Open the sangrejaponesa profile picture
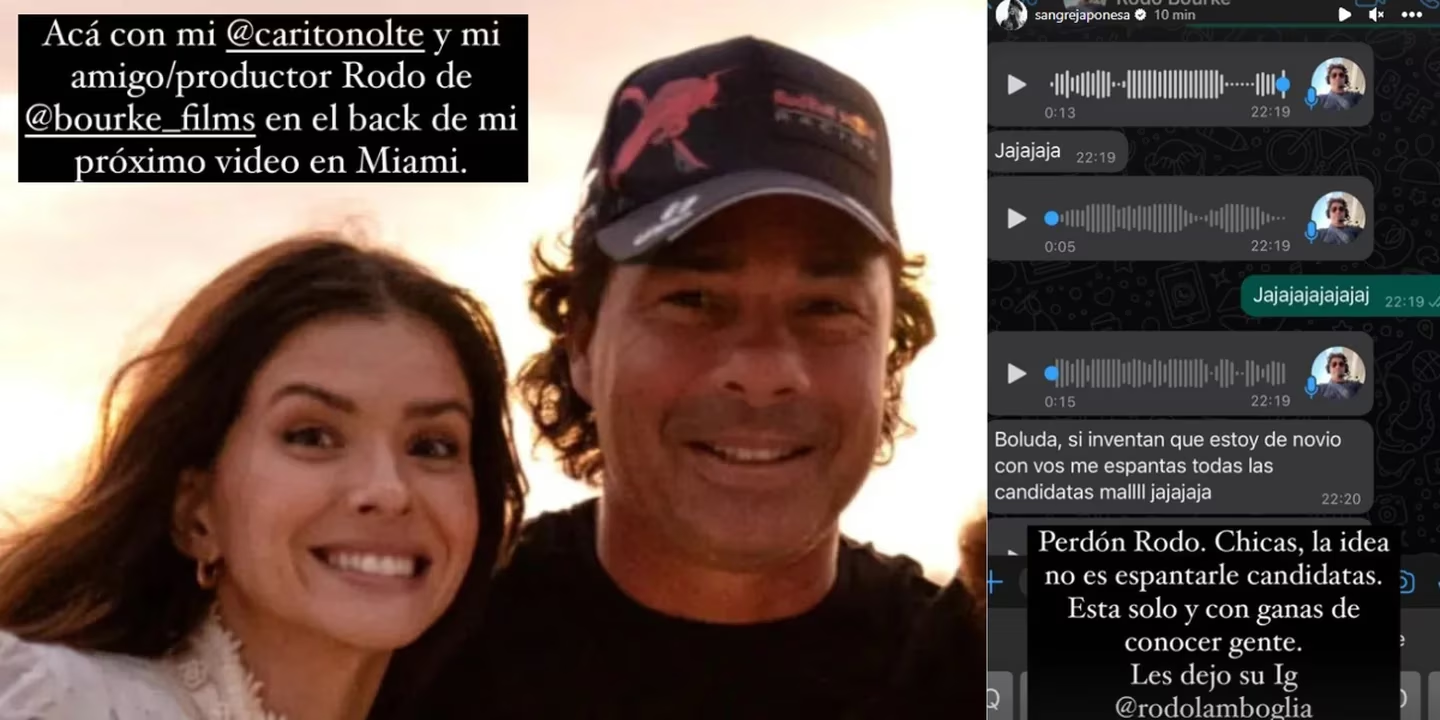This screenshot has width=1440, height=720. pyautogui.click(x=1011, y=14)
